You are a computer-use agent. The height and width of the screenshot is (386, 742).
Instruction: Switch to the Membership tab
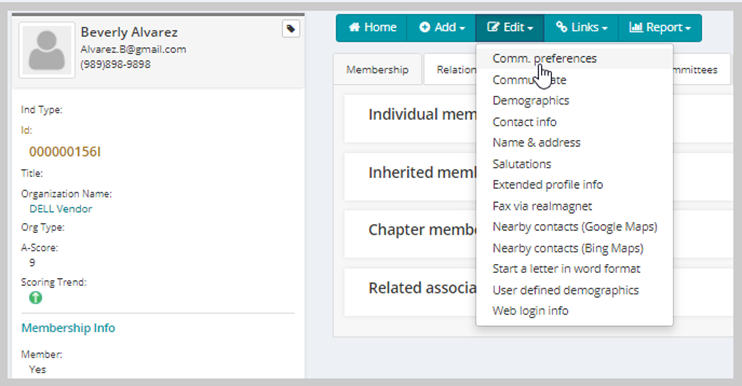[377, 70]
